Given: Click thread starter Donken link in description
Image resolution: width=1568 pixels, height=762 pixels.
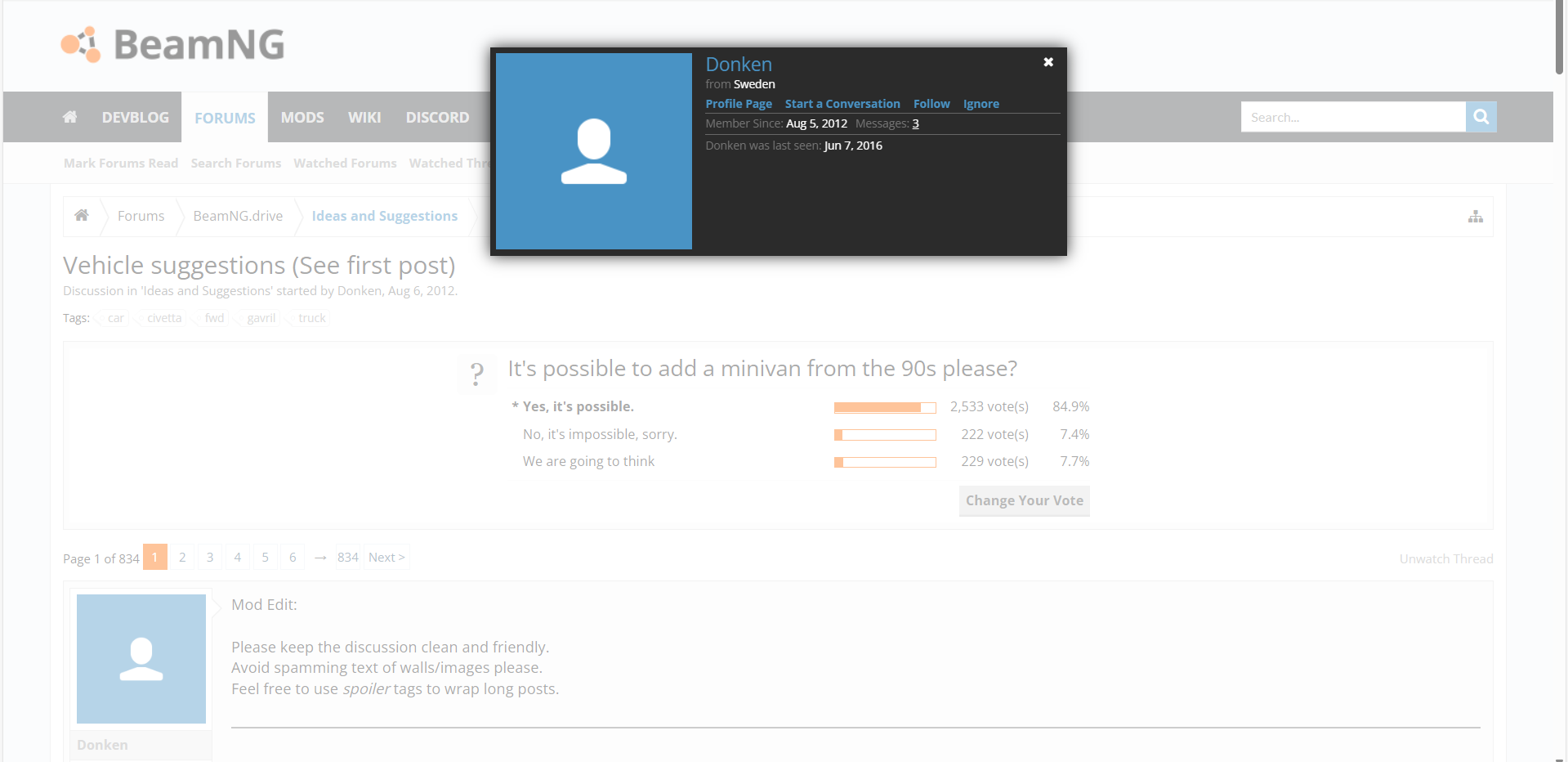Looking at the screenshot, I should [x=360, y=291].
